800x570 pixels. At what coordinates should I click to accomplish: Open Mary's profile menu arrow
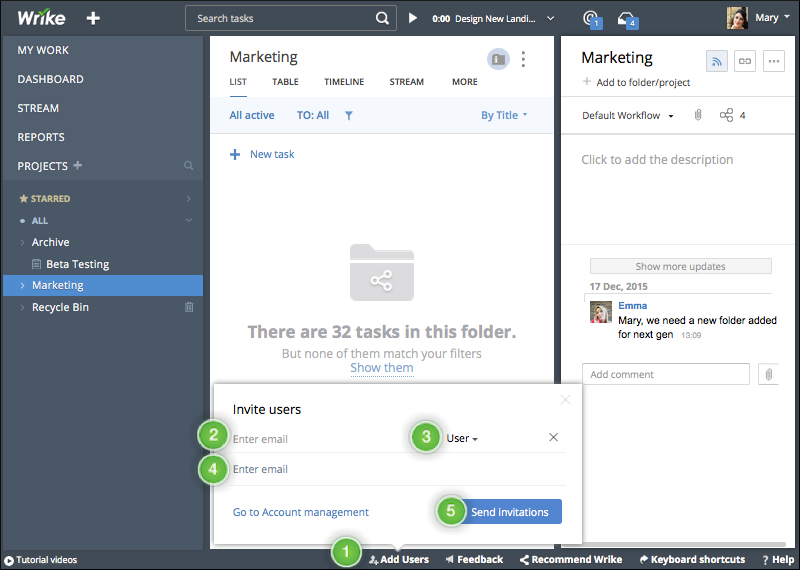[787, 17]
